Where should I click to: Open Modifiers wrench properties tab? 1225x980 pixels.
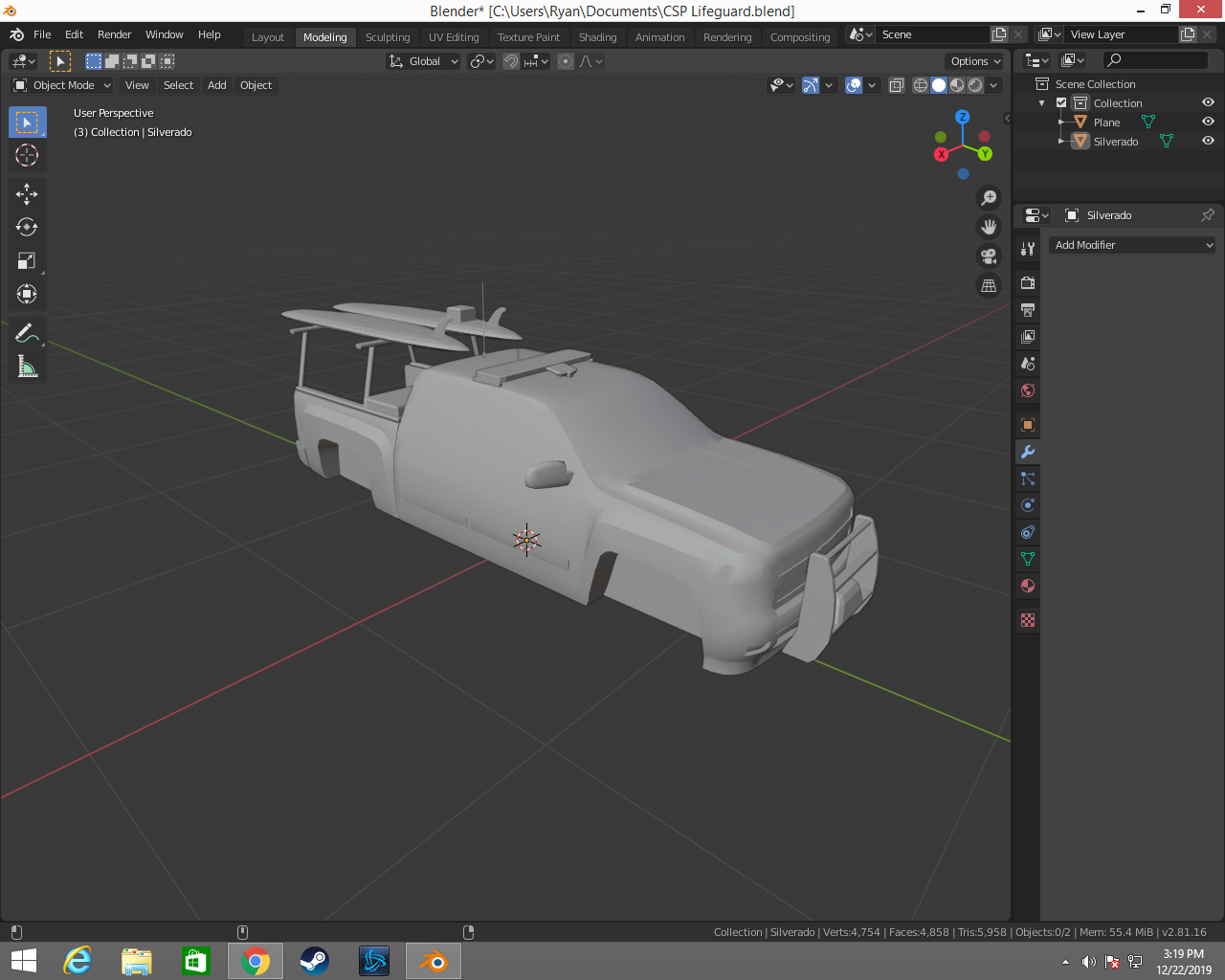point(1028,452)
